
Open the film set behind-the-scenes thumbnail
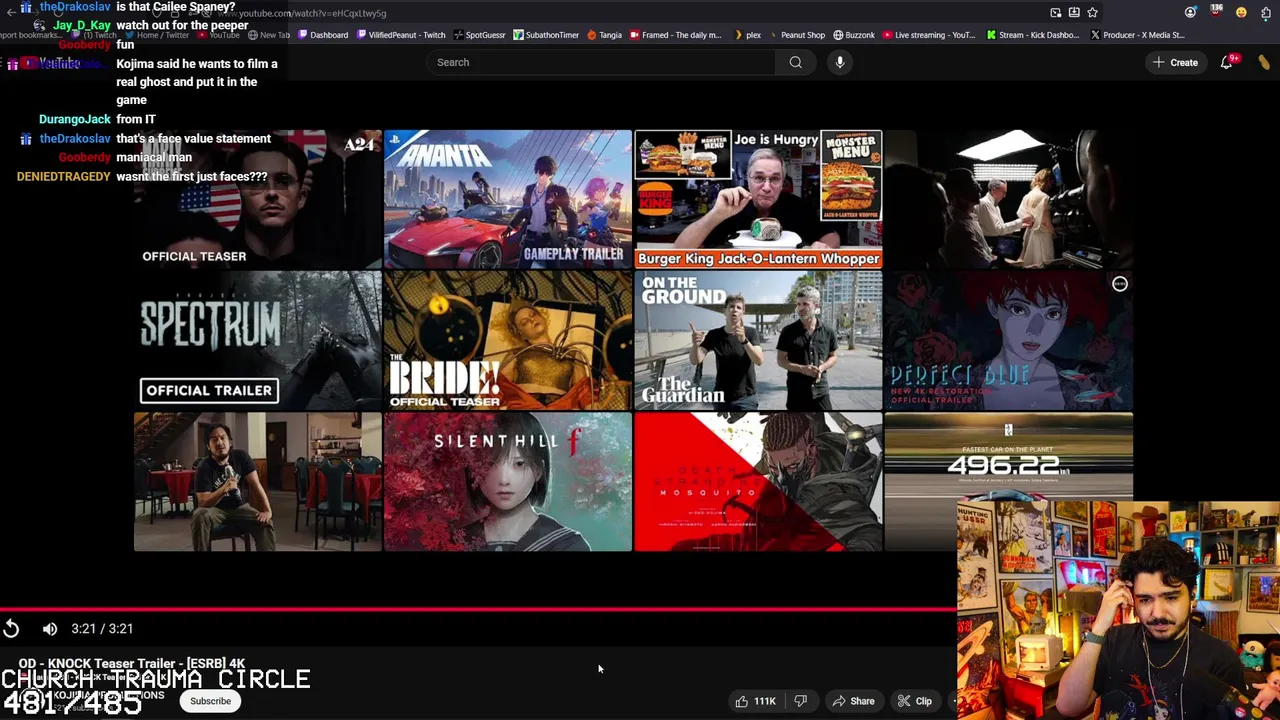coord(1008,199)
